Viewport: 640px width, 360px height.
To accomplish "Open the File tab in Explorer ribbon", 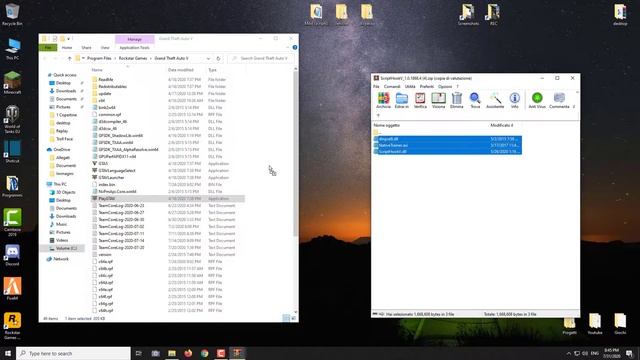I will 48,48.
